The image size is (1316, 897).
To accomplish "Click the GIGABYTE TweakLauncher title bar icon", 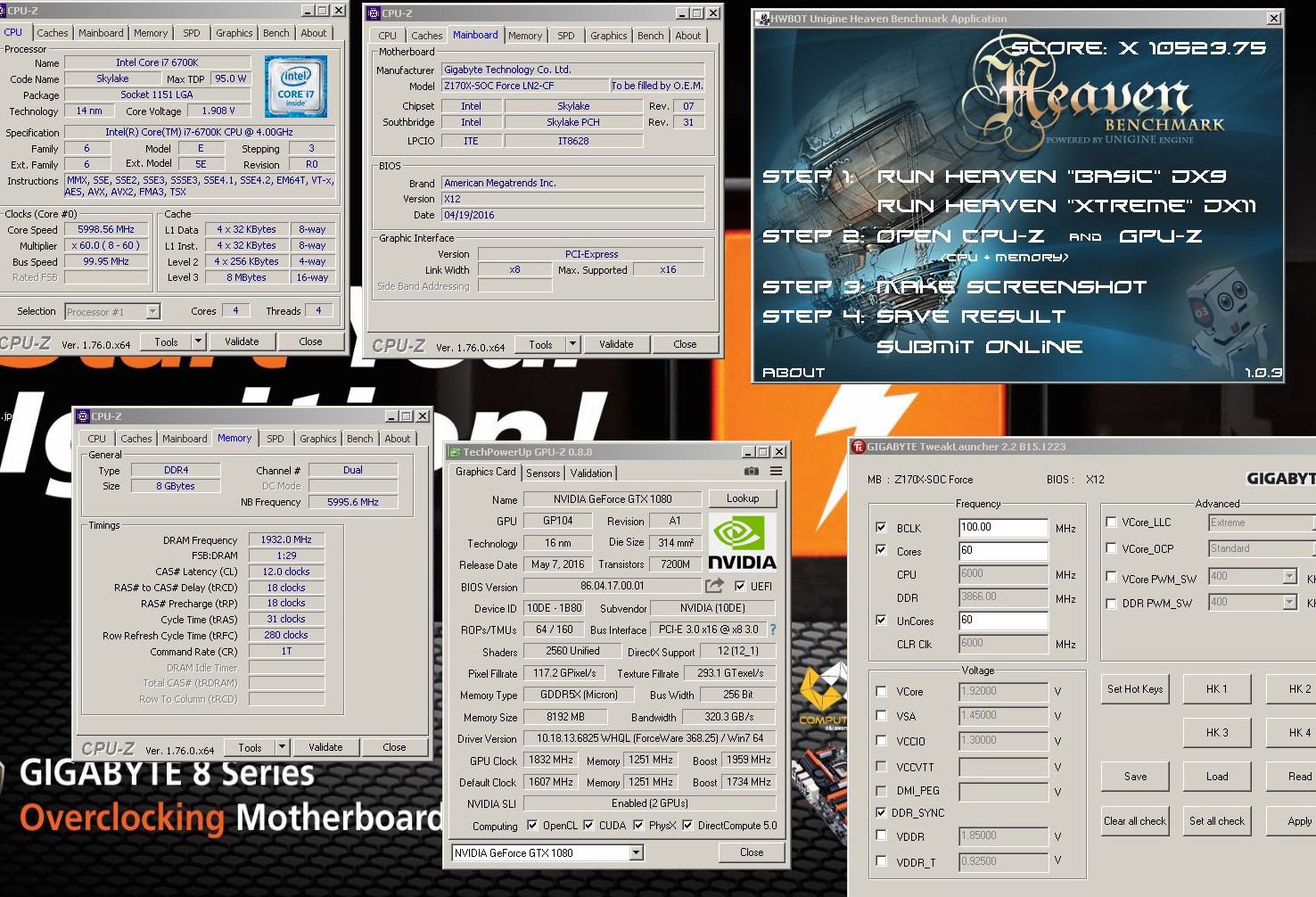I will point(858,448).
